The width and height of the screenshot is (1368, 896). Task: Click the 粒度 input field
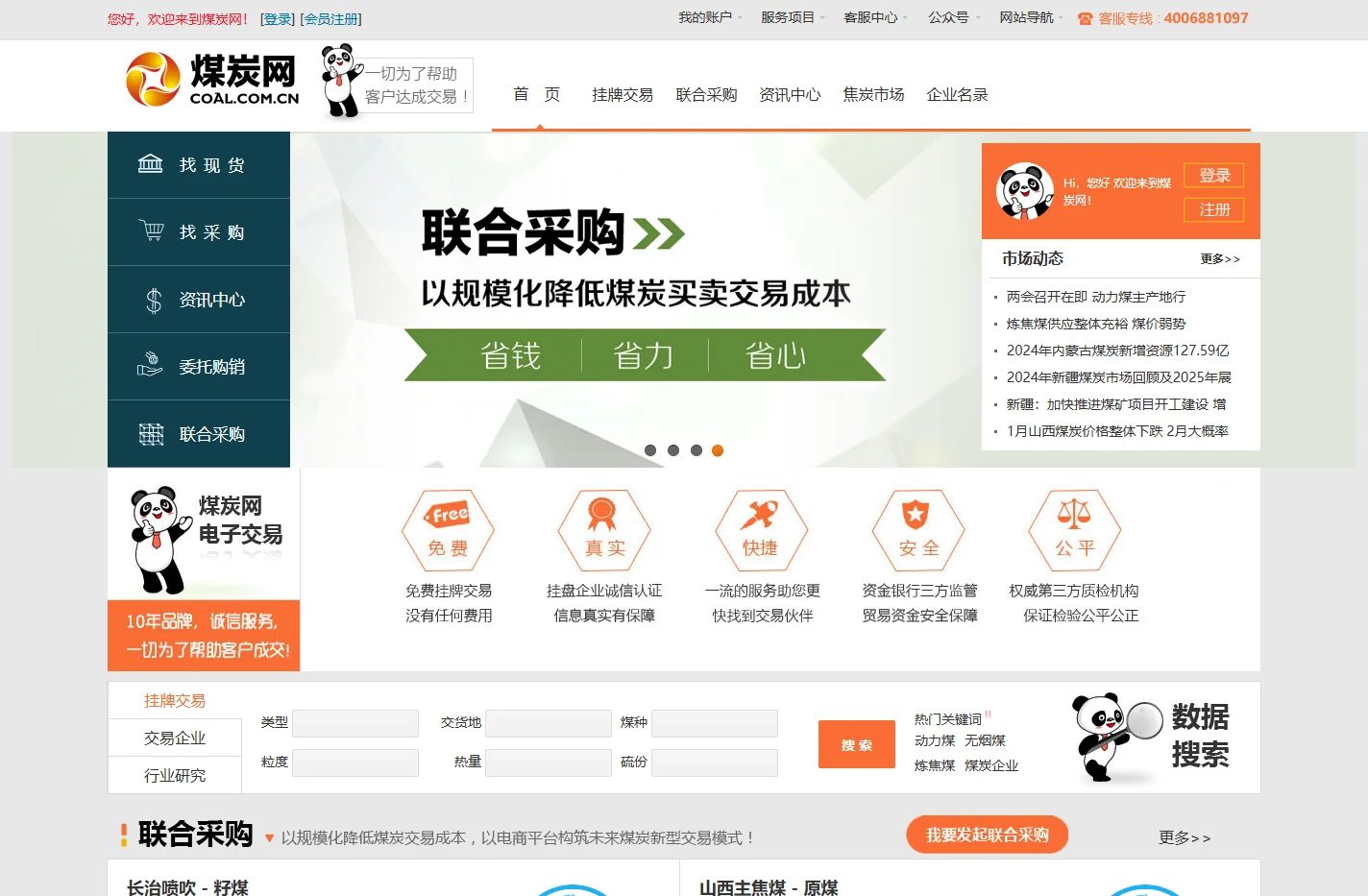[x=355, y=763]
